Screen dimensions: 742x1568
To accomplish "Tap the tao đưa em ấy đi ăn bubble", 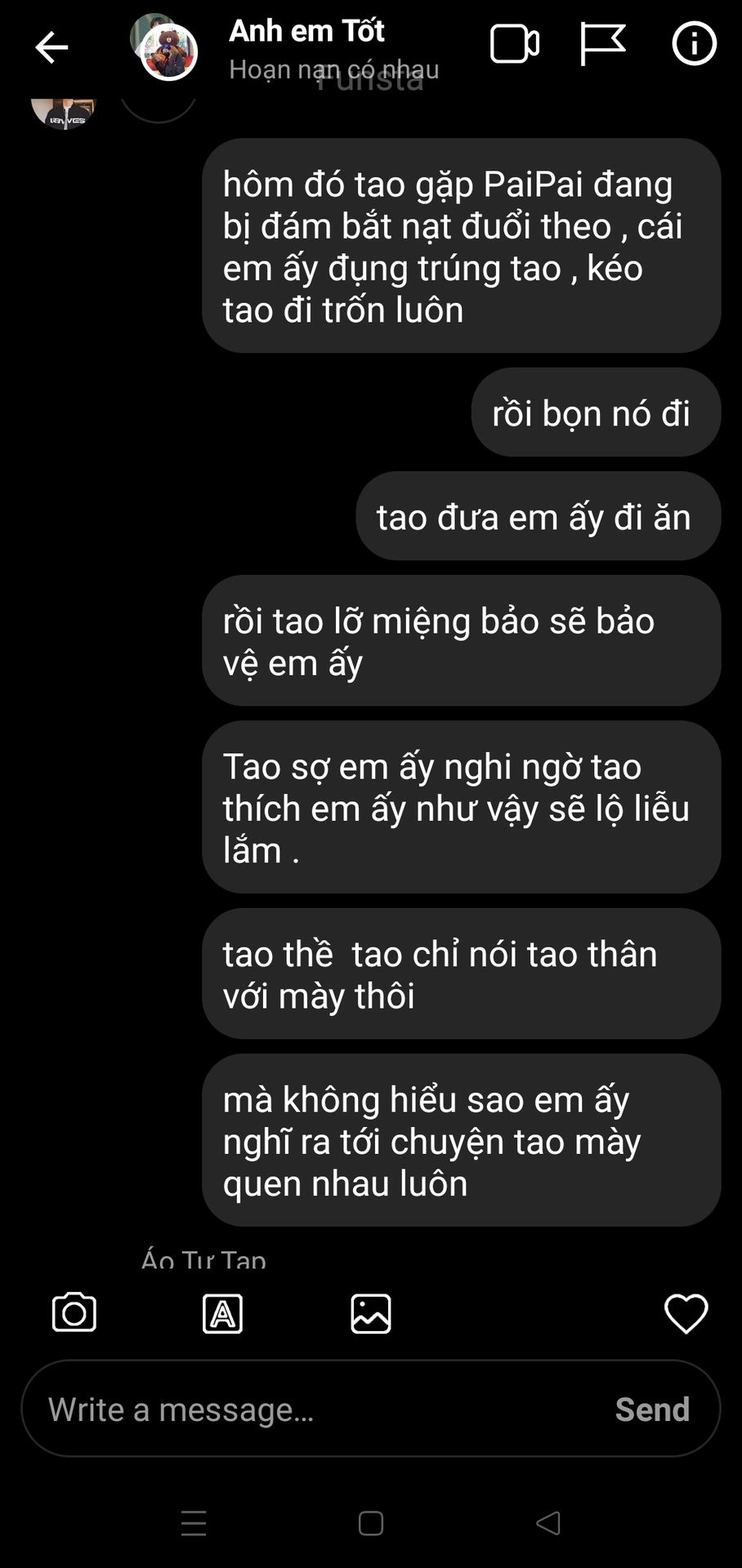I will click(539, 516).
